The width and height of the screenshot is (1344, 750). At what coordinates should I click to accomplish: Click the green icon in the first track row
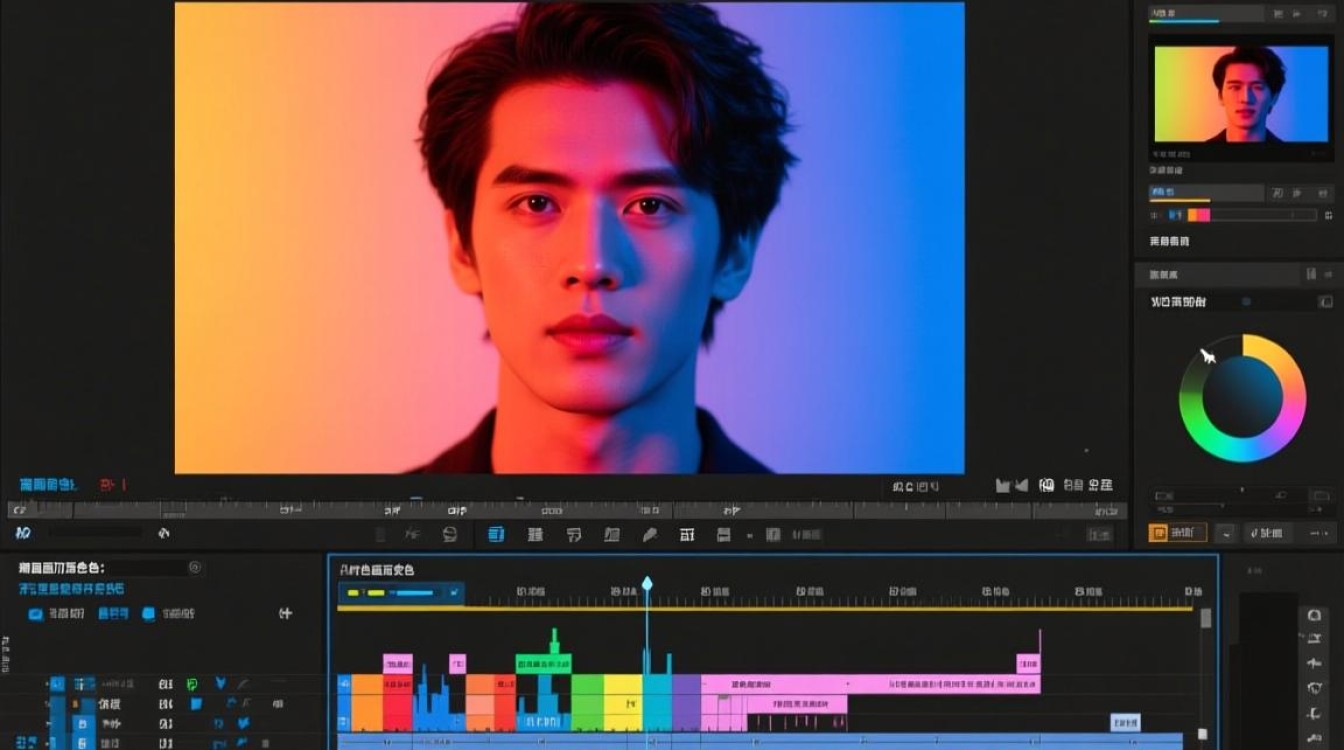click(192, 684)
